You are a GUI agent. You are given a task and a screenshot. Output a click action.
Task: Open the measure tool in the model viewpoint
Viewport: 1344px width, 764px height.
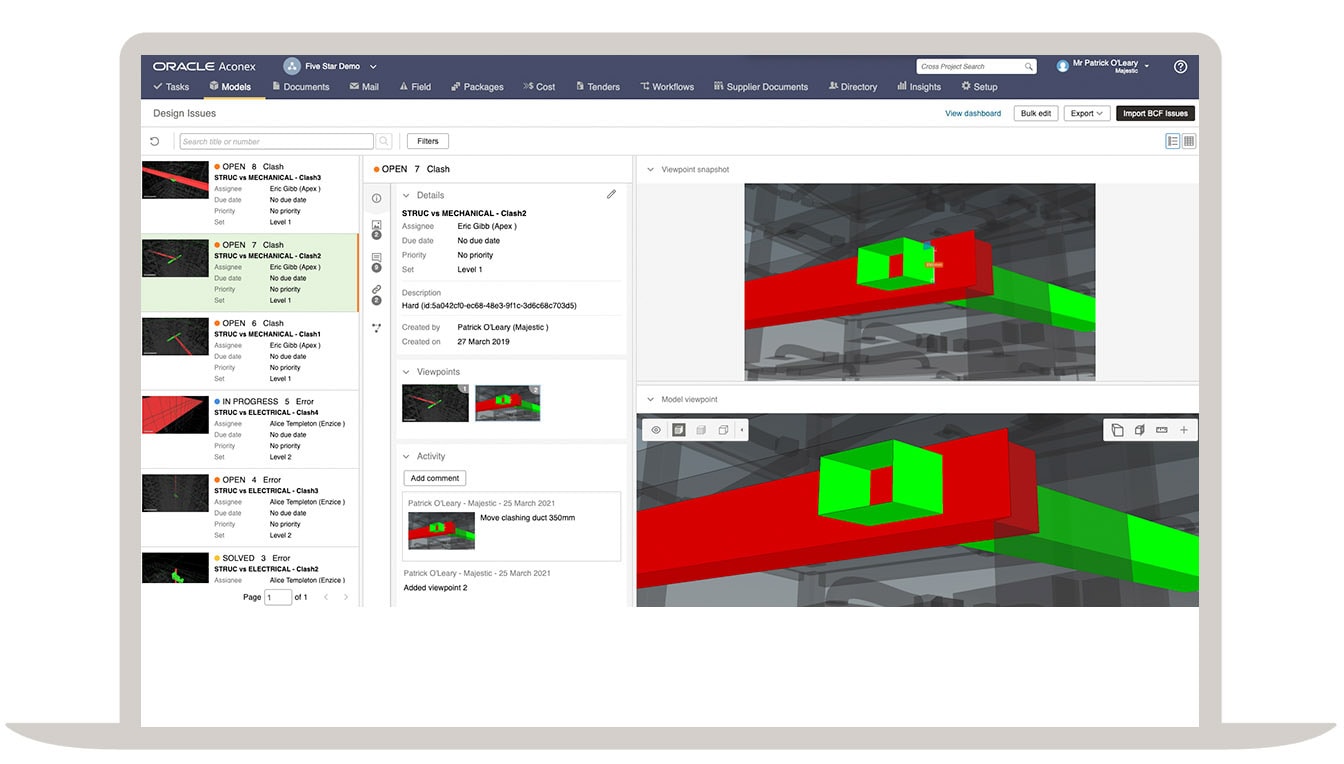tap(1162, 429)
